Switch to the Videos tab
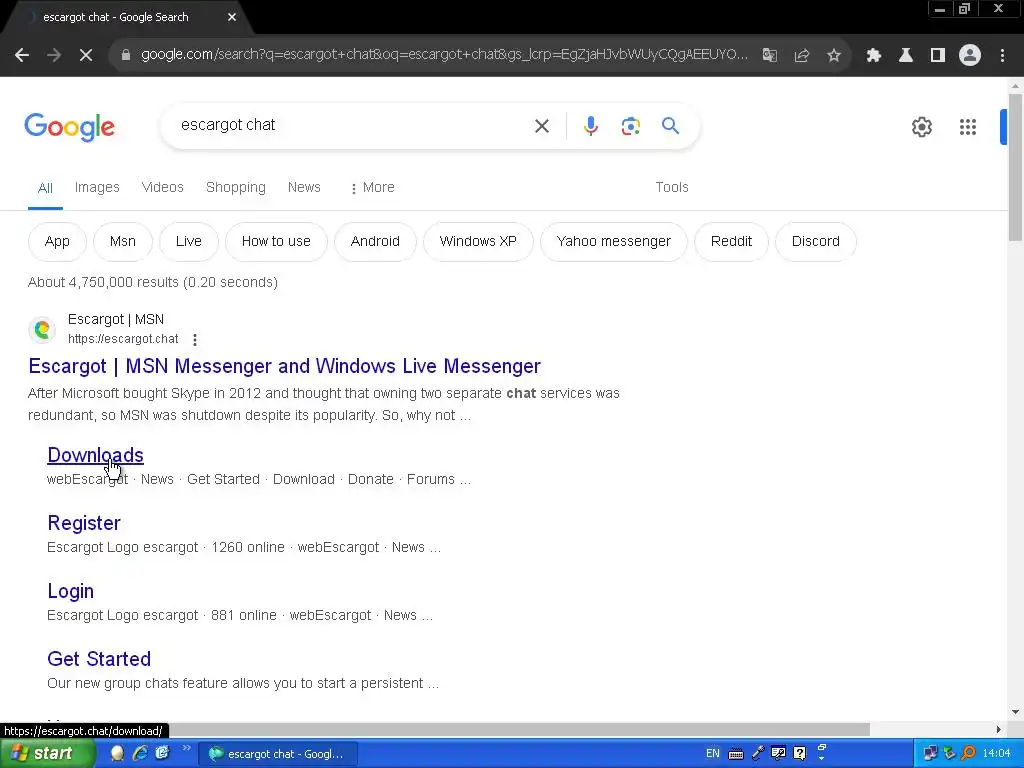This screenshot has height=768, width=1024. click(163, 187)
